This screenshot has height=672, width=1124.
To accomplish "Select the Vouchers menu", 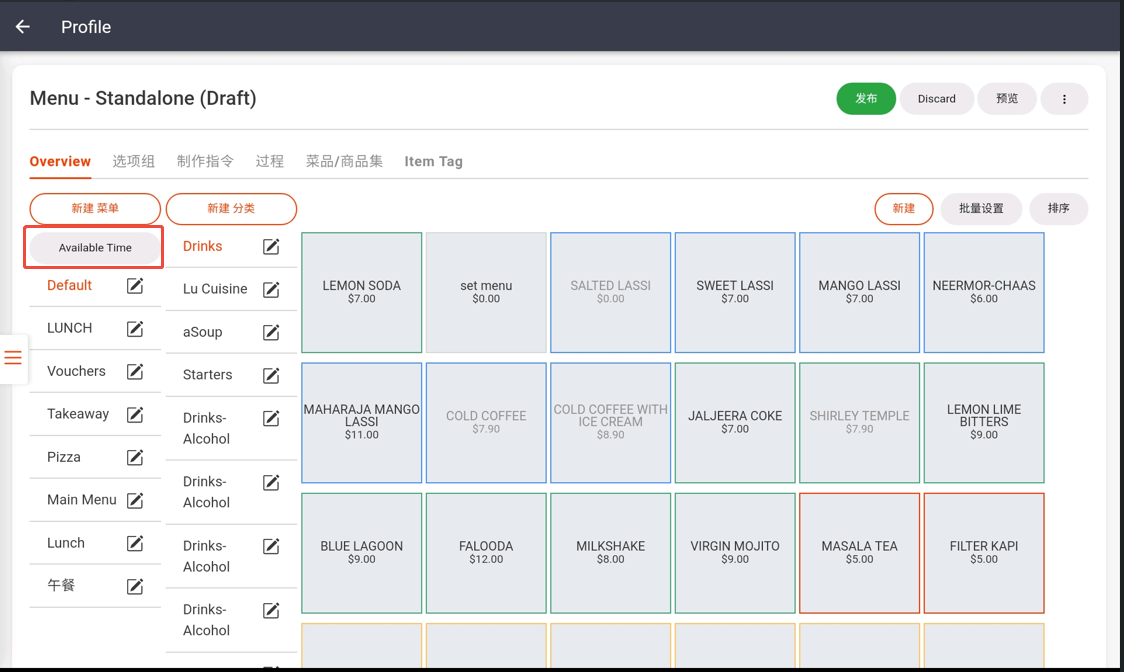I will [76, 372].
